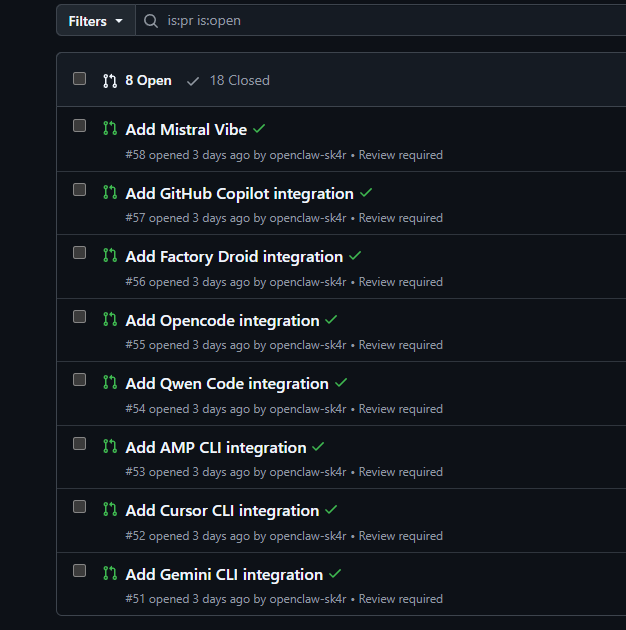Screen dimensions: 626x630
Task: View checks status for Add Mistral Vibe
Action: pyautogui.click(x=259, y=129)
